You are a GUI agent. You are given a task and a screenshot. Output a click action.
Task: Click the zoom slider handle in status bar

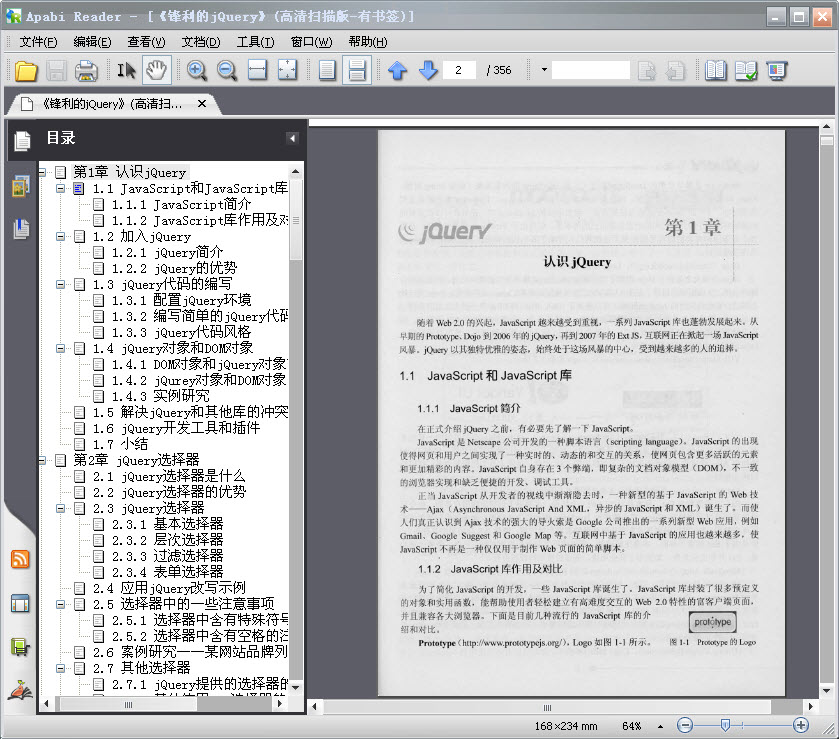tap(725, 726)
